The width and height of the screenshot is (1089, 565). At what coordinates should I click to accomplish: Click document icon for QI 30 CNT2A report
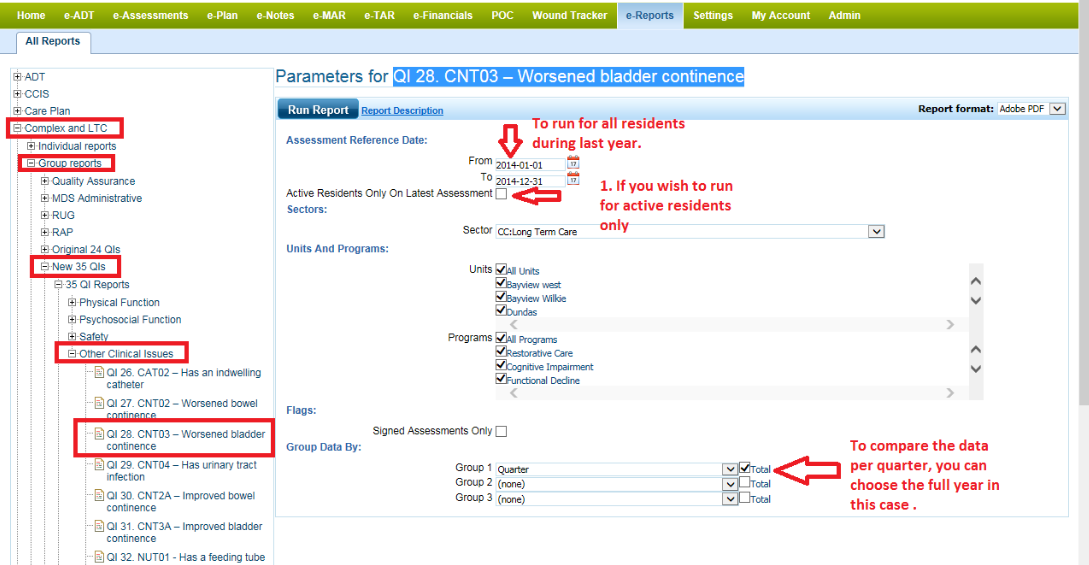point(99,496)
